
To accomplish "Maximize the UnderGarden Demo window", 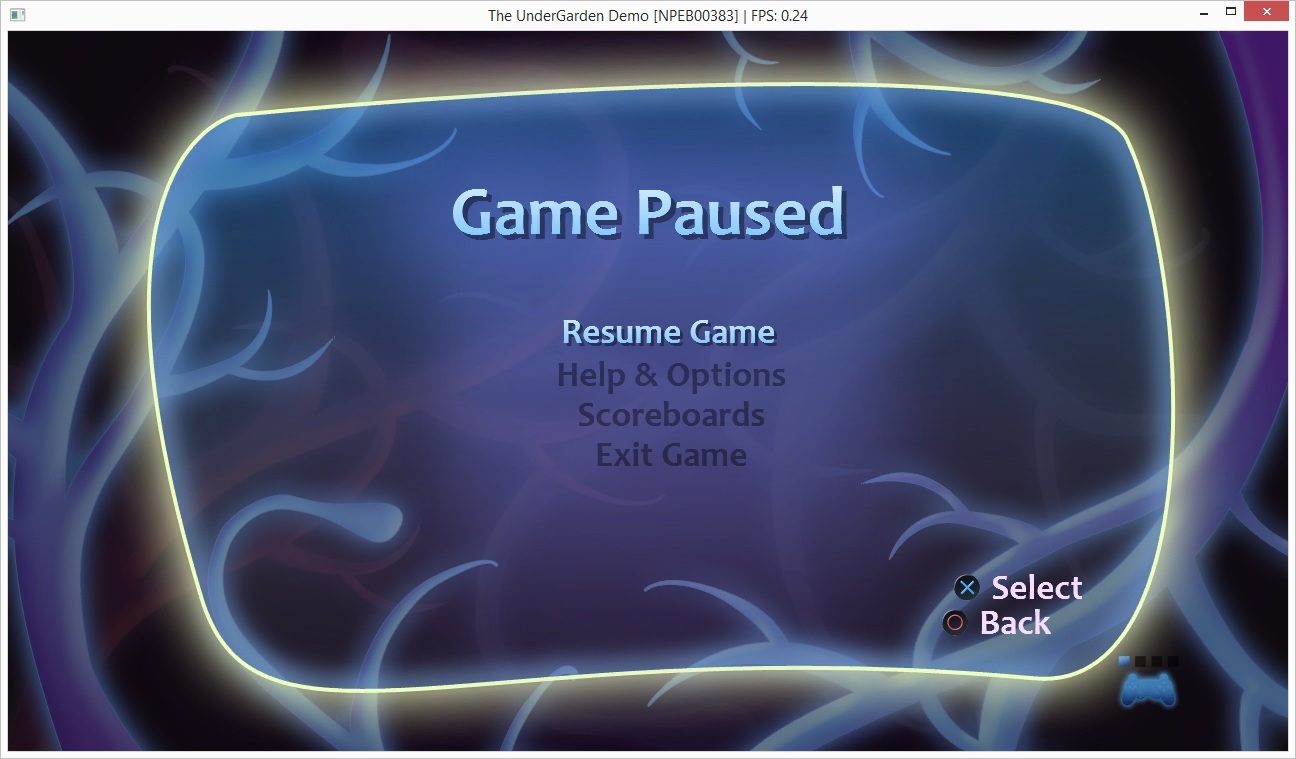I will pyautogui.click(x=1231, y=13).
